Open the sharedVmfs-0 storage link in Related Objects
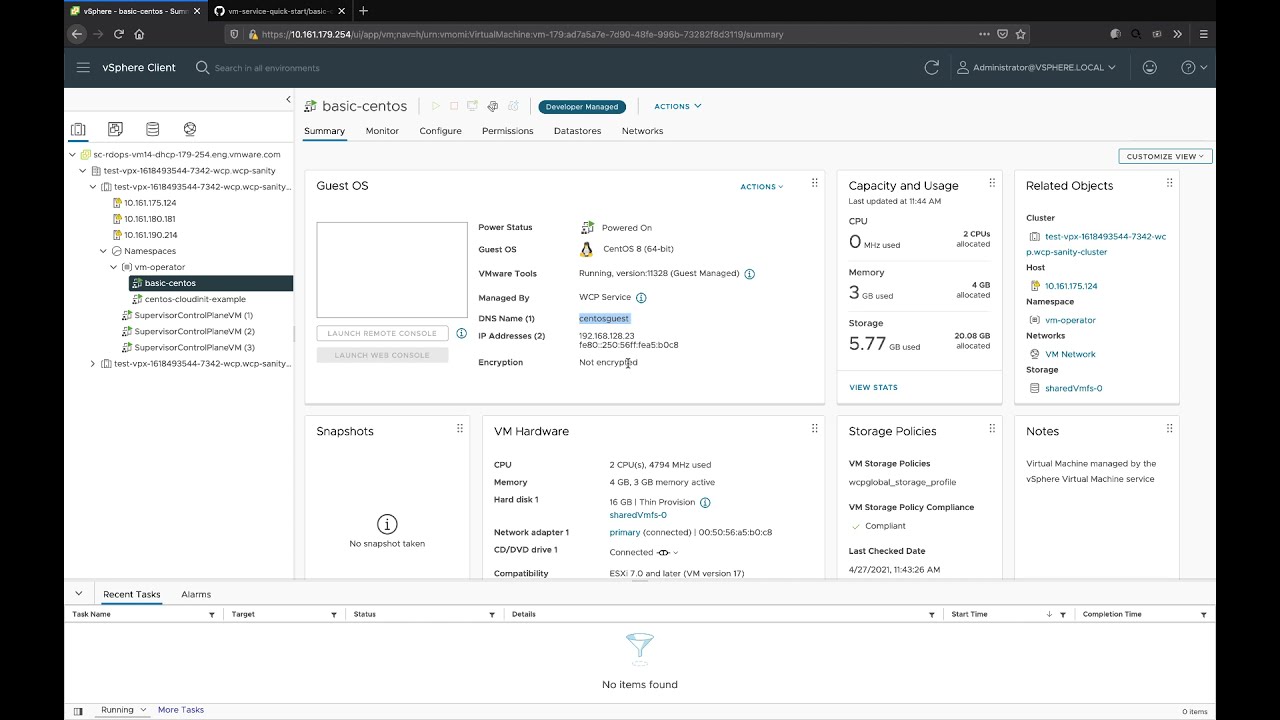The image size is (1280, 720). [1073, 388]
